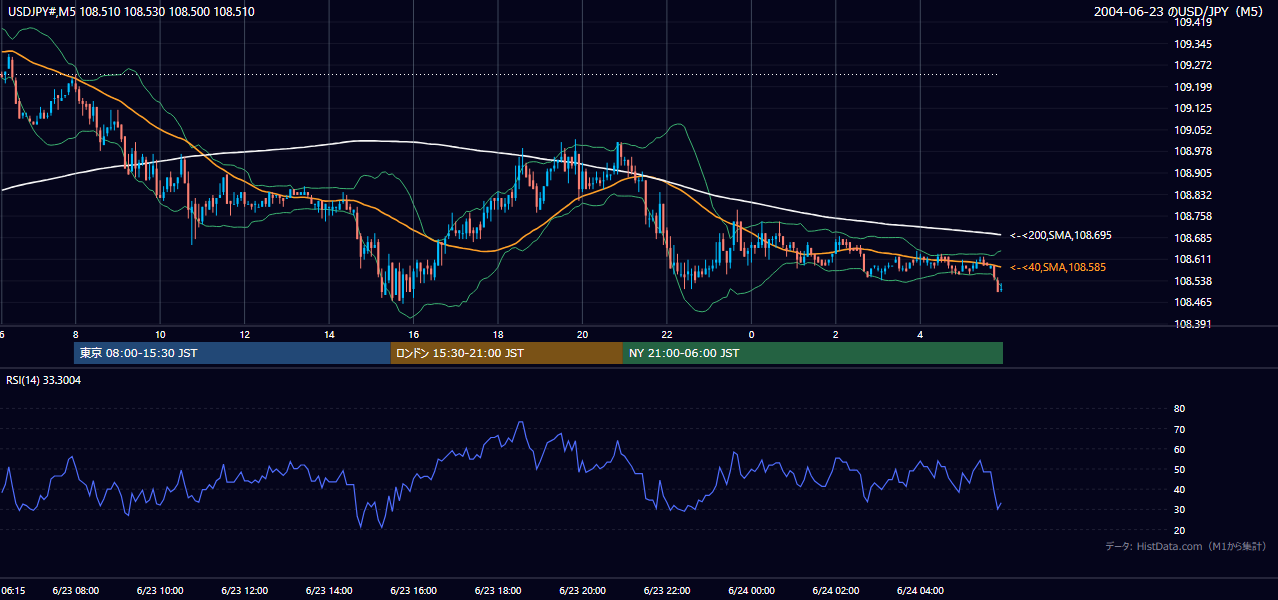
Task: Click price axis label 109.052
Action: [1193, 130]
